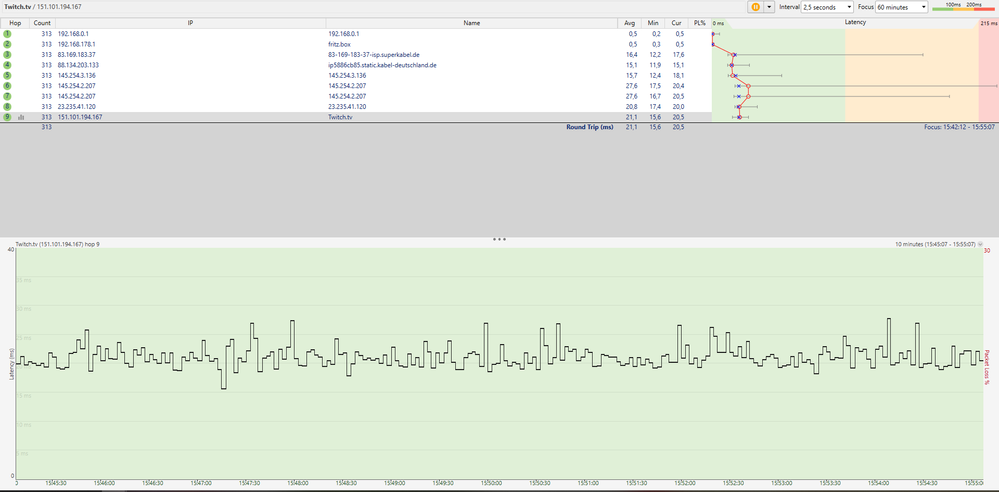Click the 15:50:00 time axis marker
Screen dimensions: 999x492
click(491, 484)
